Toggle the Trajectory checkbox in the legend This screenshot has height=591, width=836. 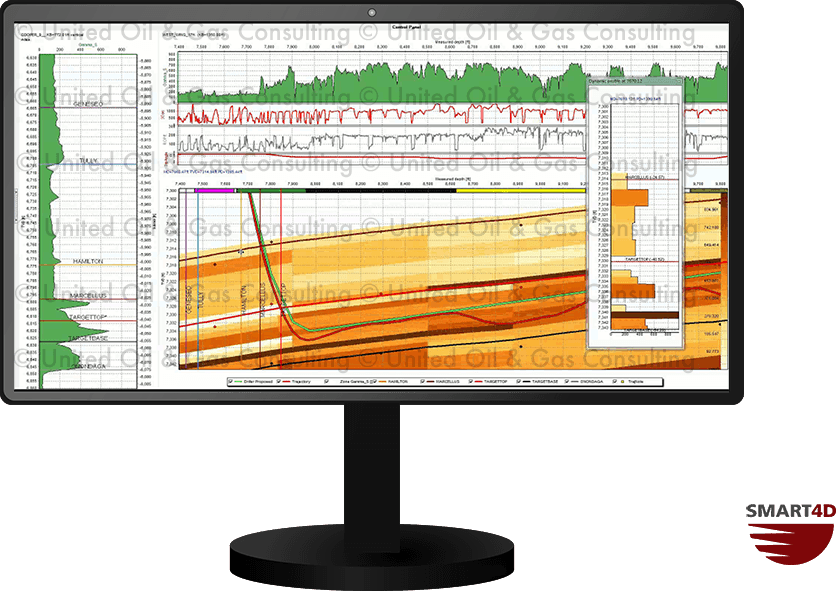277,383
